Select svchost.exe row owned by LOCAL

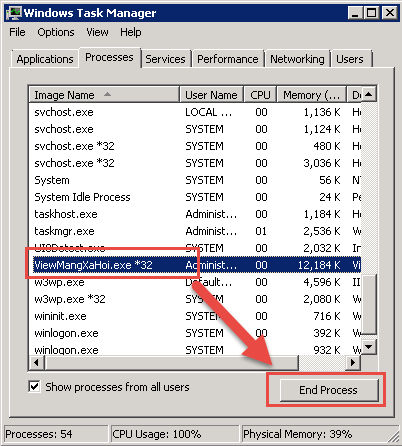(x=195, y=112)
